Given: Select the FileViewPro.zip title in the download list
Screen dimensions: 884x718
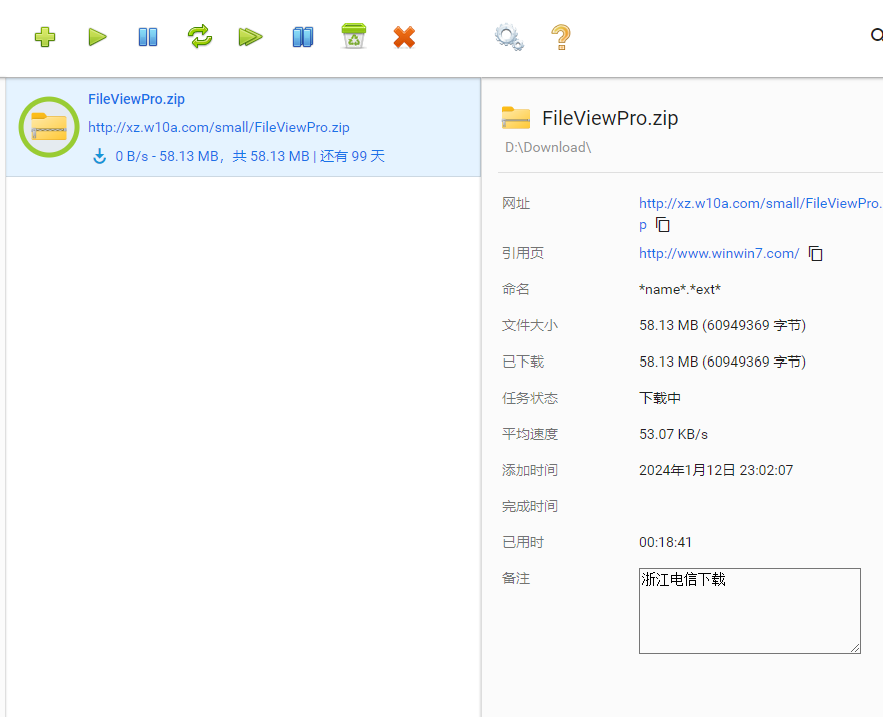Looking at the screenshot, I should [x=136, y=99].
